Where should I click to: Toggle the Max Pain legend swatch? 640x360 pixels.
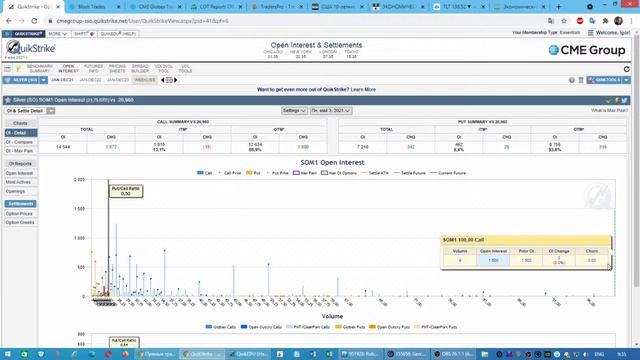296,173
